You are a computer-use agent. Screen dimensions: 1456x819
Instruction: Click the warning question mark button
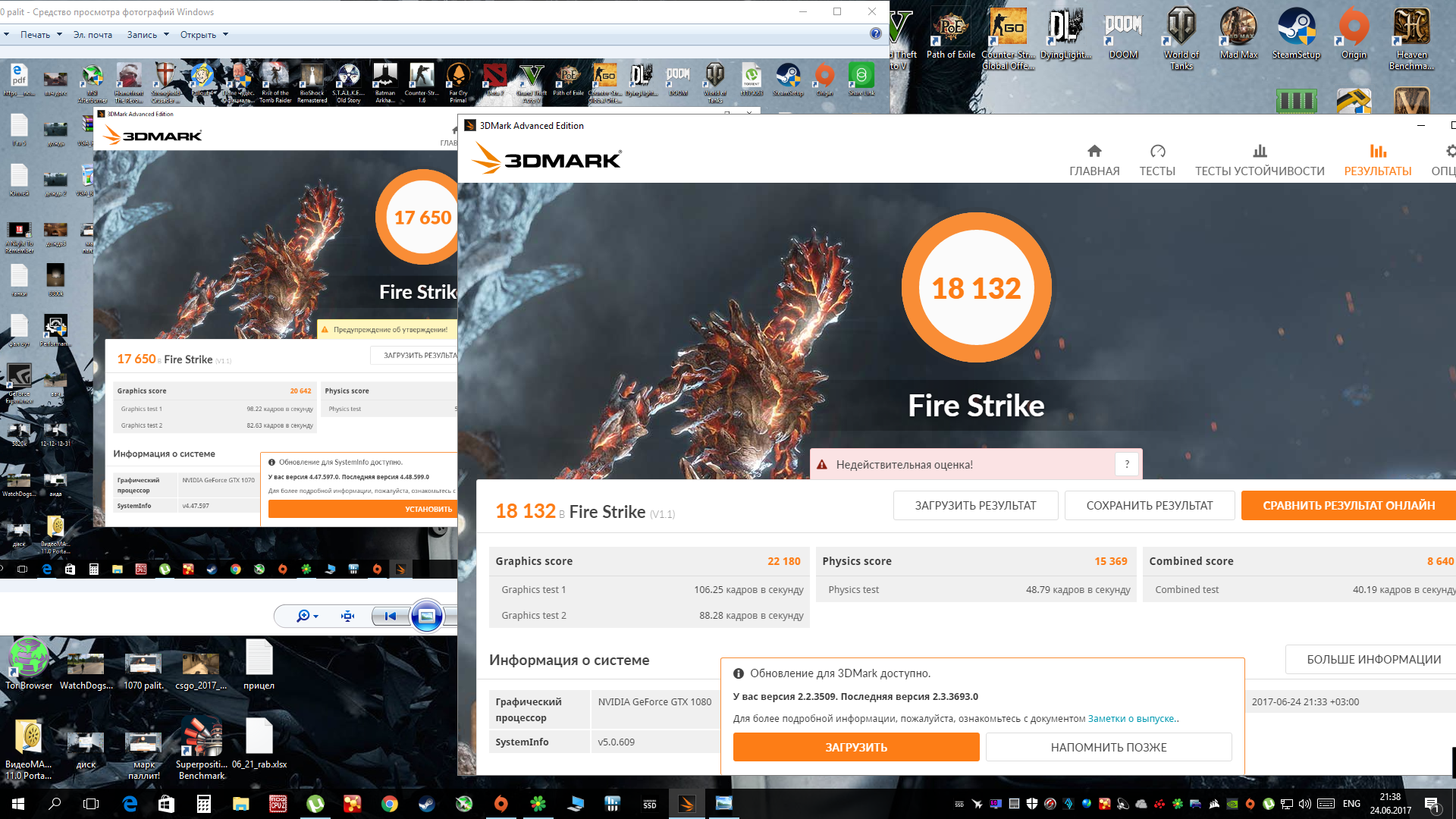tap(1127, 464)
